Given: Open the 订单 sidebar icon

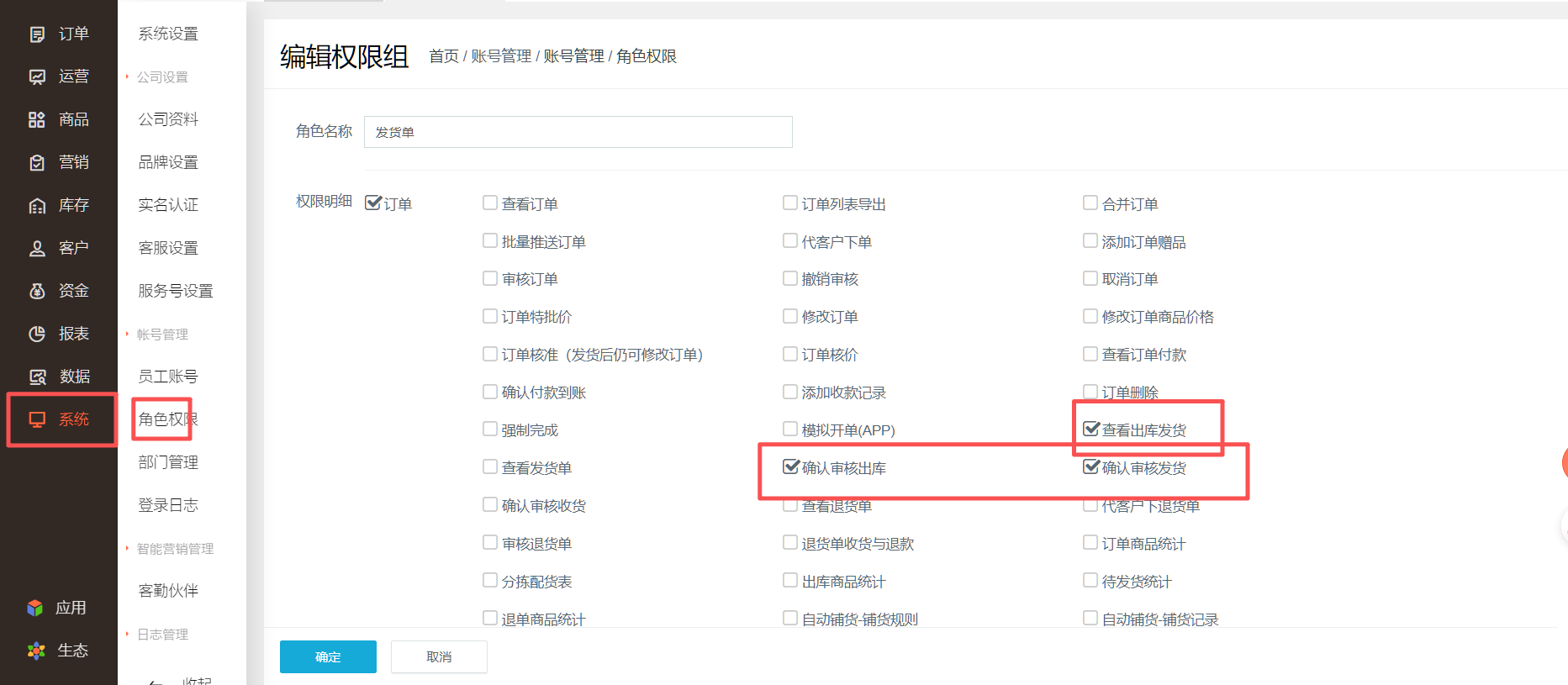Looking at the screenshot, I should [37, 34].
